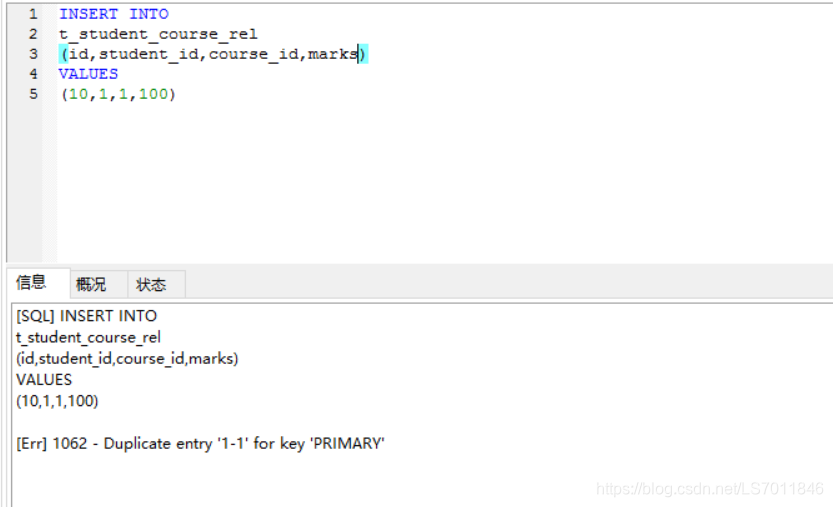Click the Duplicate entry error message
The height and width of the screenshot is (507, 833).
click(200, 443)
